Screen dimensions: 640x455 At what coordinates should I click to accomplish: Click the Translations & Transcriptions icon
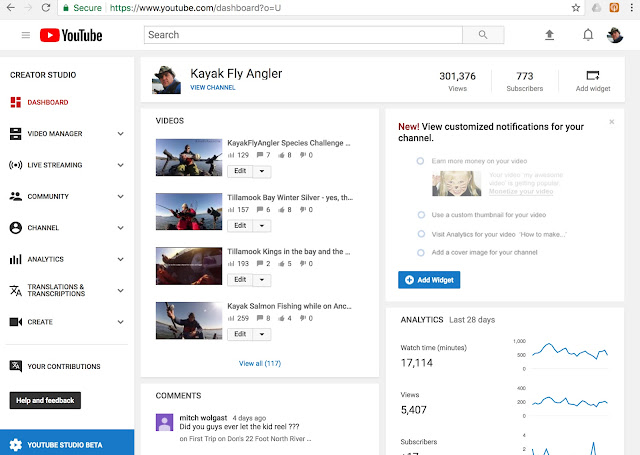(x=16, y=290)
